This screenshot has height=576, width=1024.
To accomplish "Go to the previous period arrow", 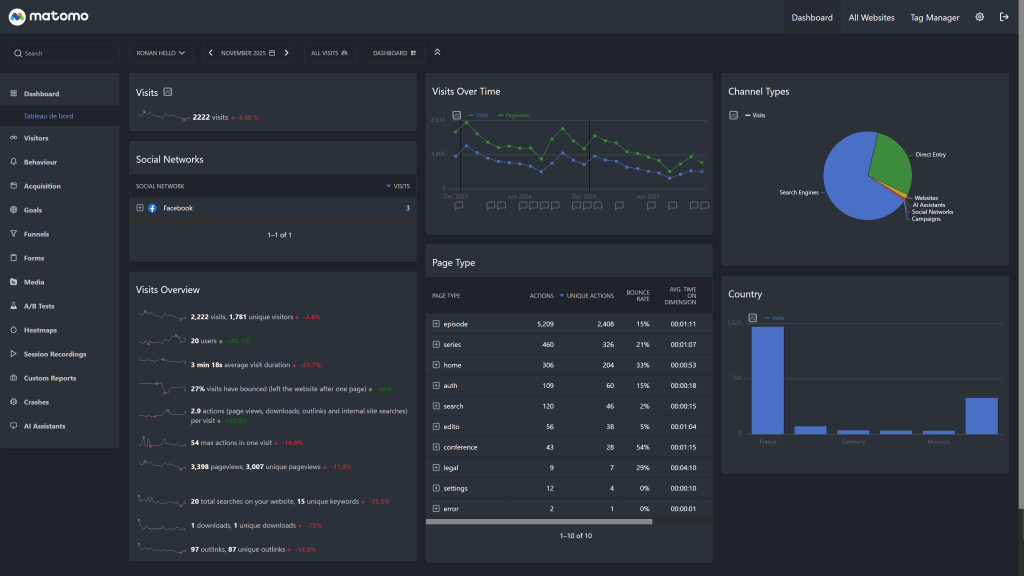I will [211, 53].
